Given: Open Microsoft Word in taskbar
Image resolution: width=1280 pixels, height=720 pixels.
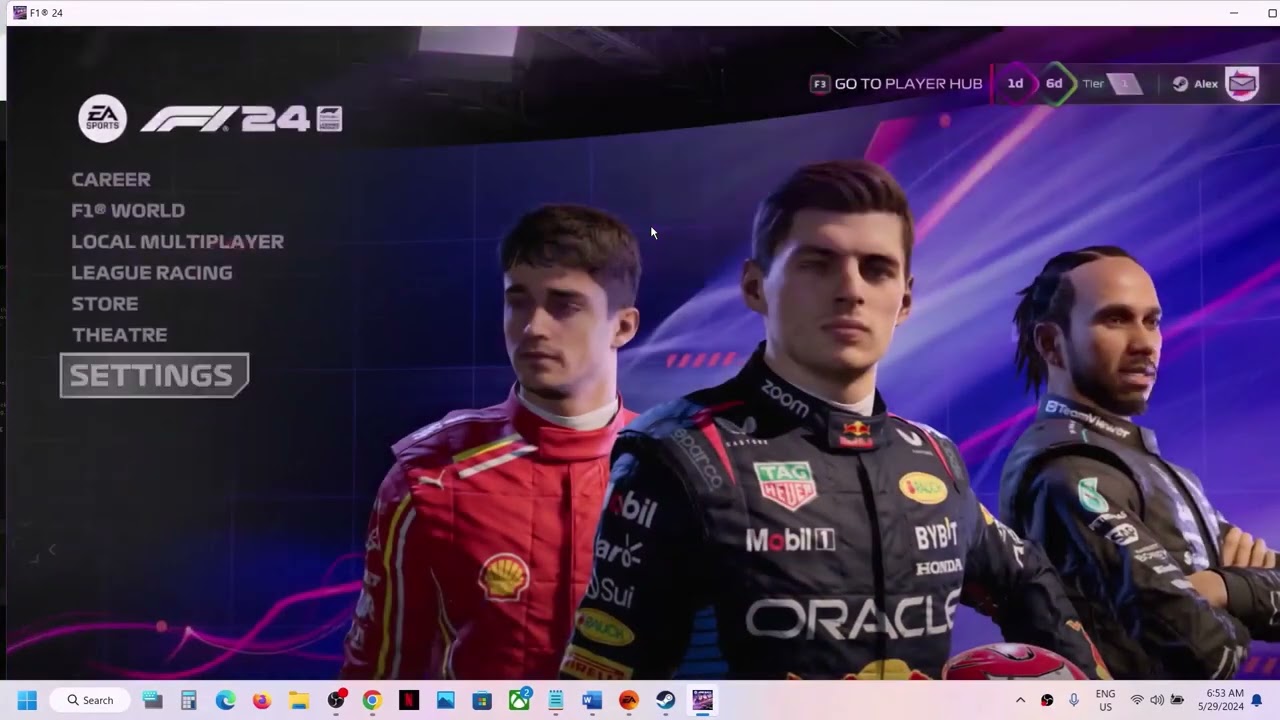Looking at the screenshot, I should pyautogui.click(x=592, y=700).
